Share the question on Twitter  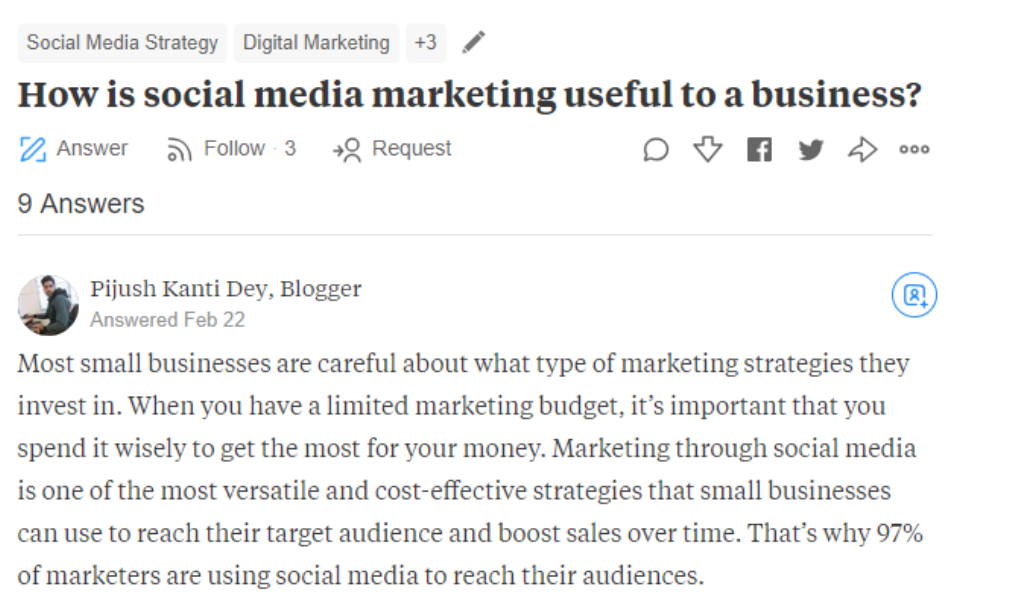(810, 150)
